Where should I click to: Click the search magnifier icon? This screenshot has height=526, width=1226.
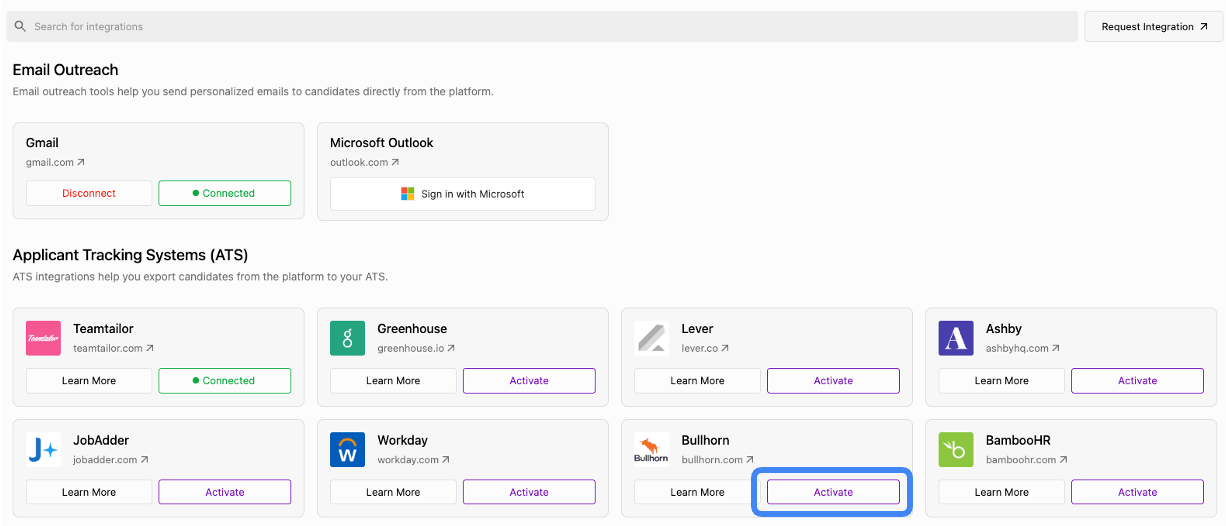(20, 26)
